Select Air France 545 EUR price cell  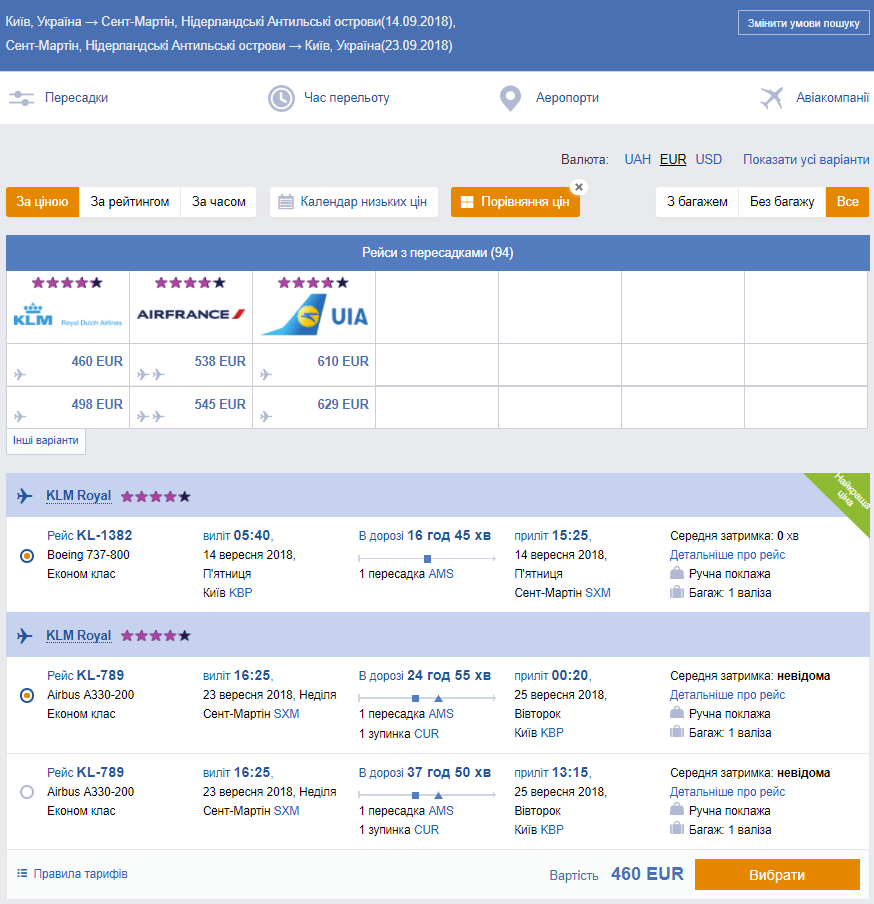(191, 407)
